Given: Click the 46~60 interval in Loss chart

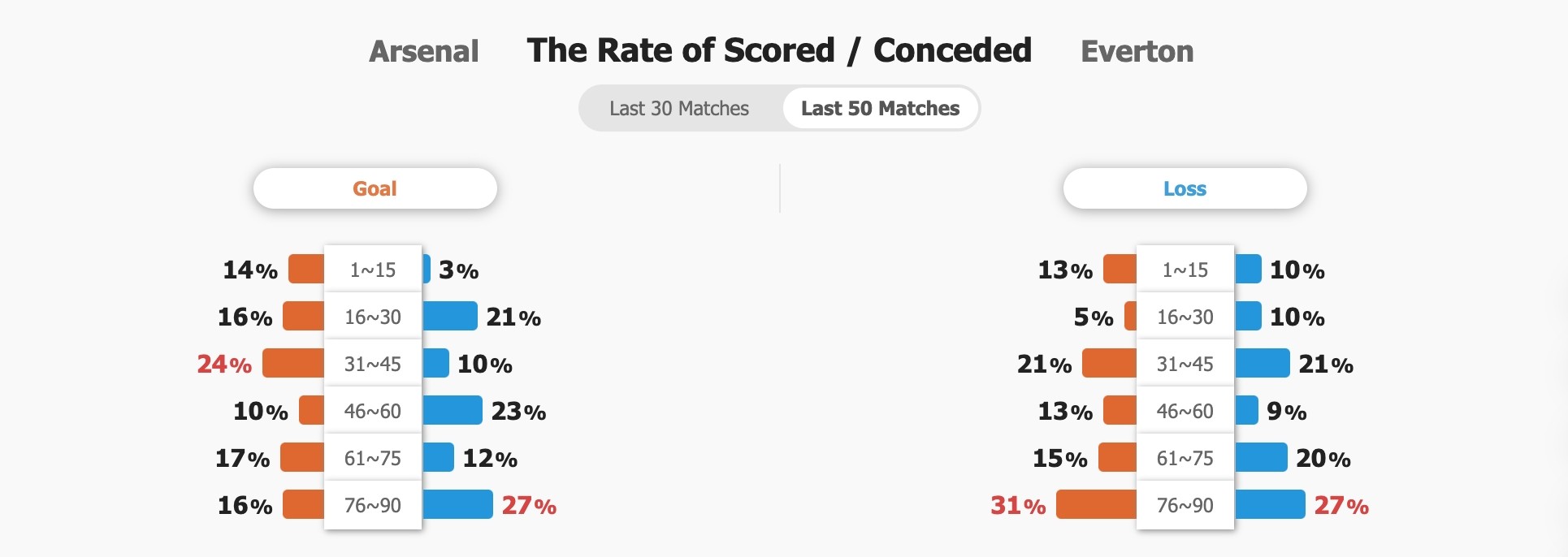Looking at the screenshot, I should click(1185, 411).
